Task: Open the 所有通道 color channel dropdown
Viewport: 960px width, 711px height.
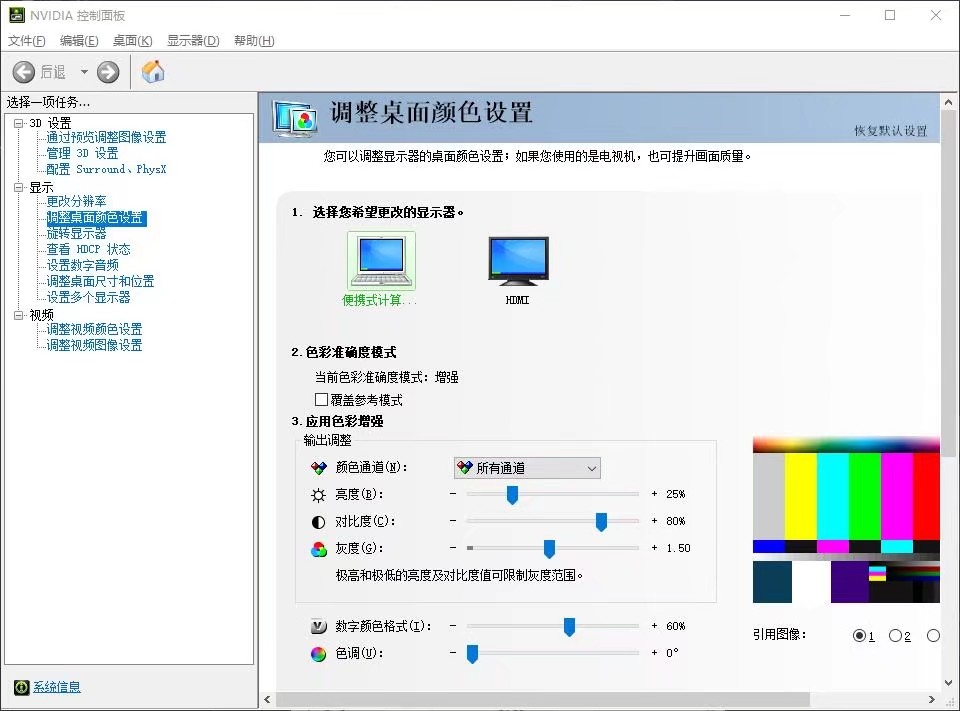Action: click(527, 468)
